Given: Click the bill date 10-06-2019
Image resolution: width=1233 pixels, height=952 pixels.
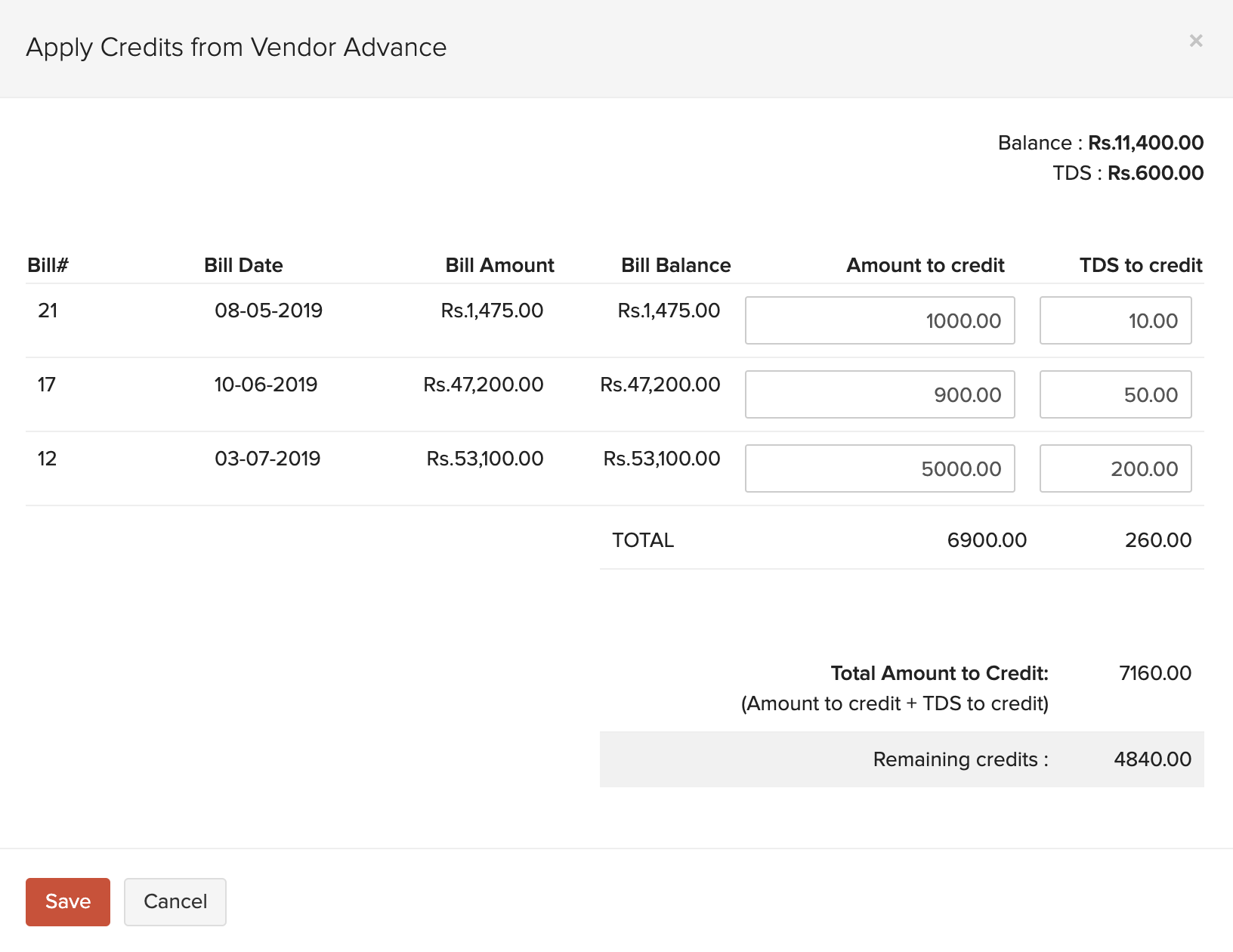Looking at the screenshot, I should pyautogui.click(x=266, y=385).
